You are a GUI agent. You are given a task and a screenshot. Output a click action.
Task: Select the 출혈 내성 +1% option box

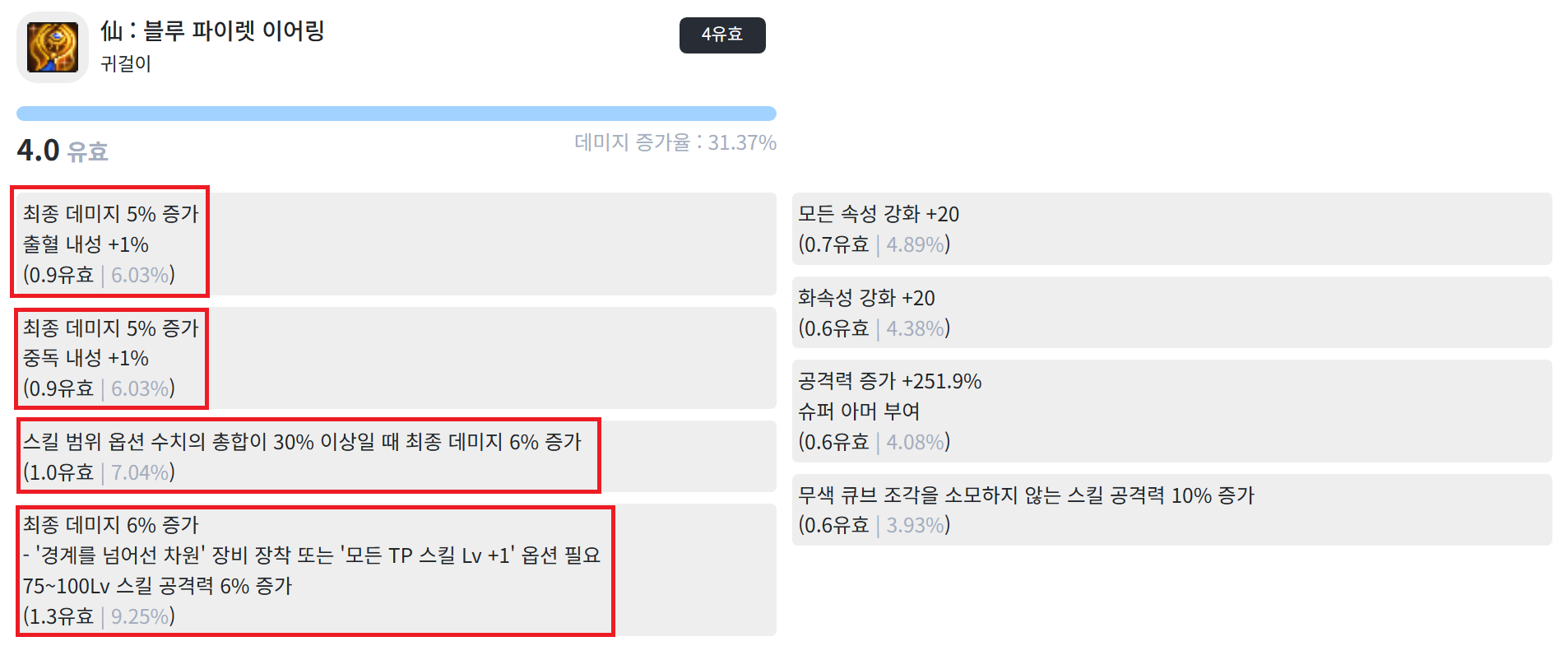click(397, 244)
